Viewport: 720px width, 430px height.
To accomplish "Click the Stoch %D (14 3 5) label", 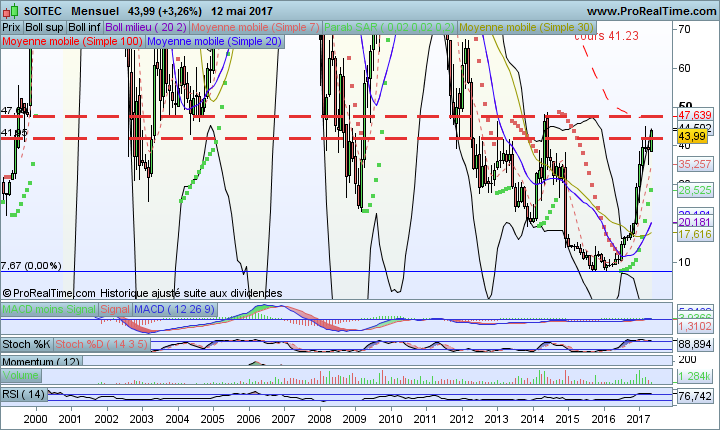I will click(x=101, y=344).
